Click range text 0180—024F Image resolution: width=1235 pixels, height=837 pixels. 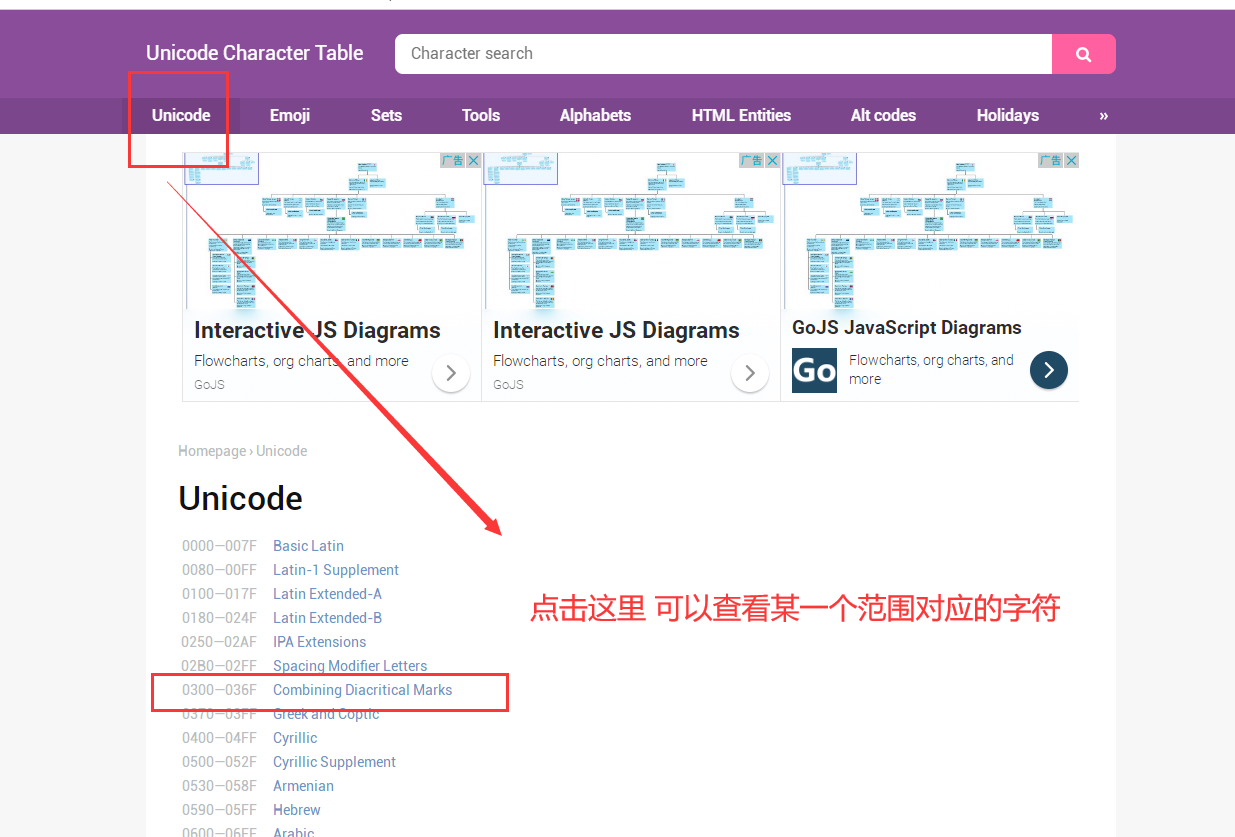219,618
